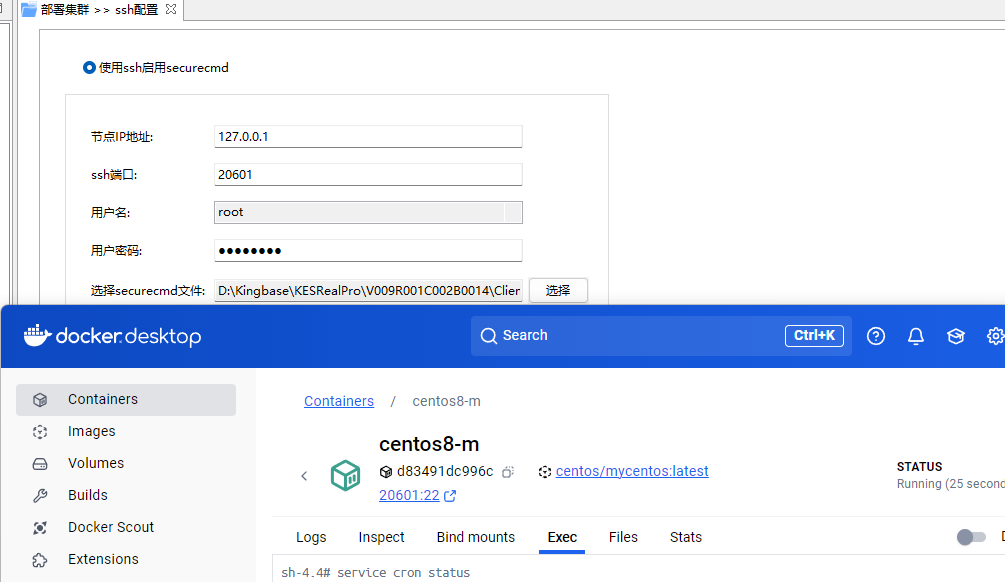
Task: Switch to the Inspect tab
Action: [381, 537]
